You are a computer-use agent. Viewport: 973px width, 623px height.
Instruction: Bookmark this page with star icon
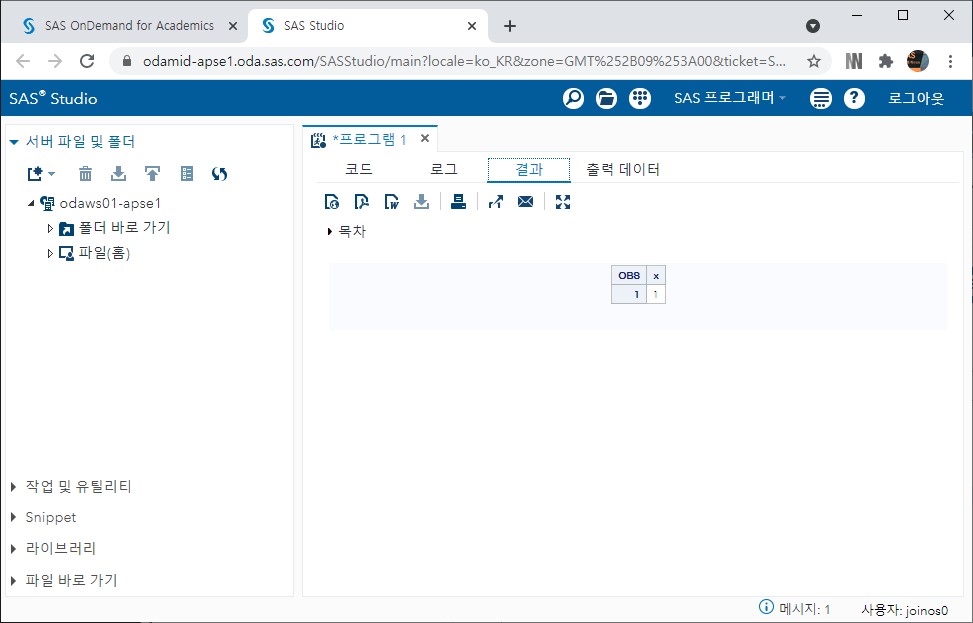814,61
